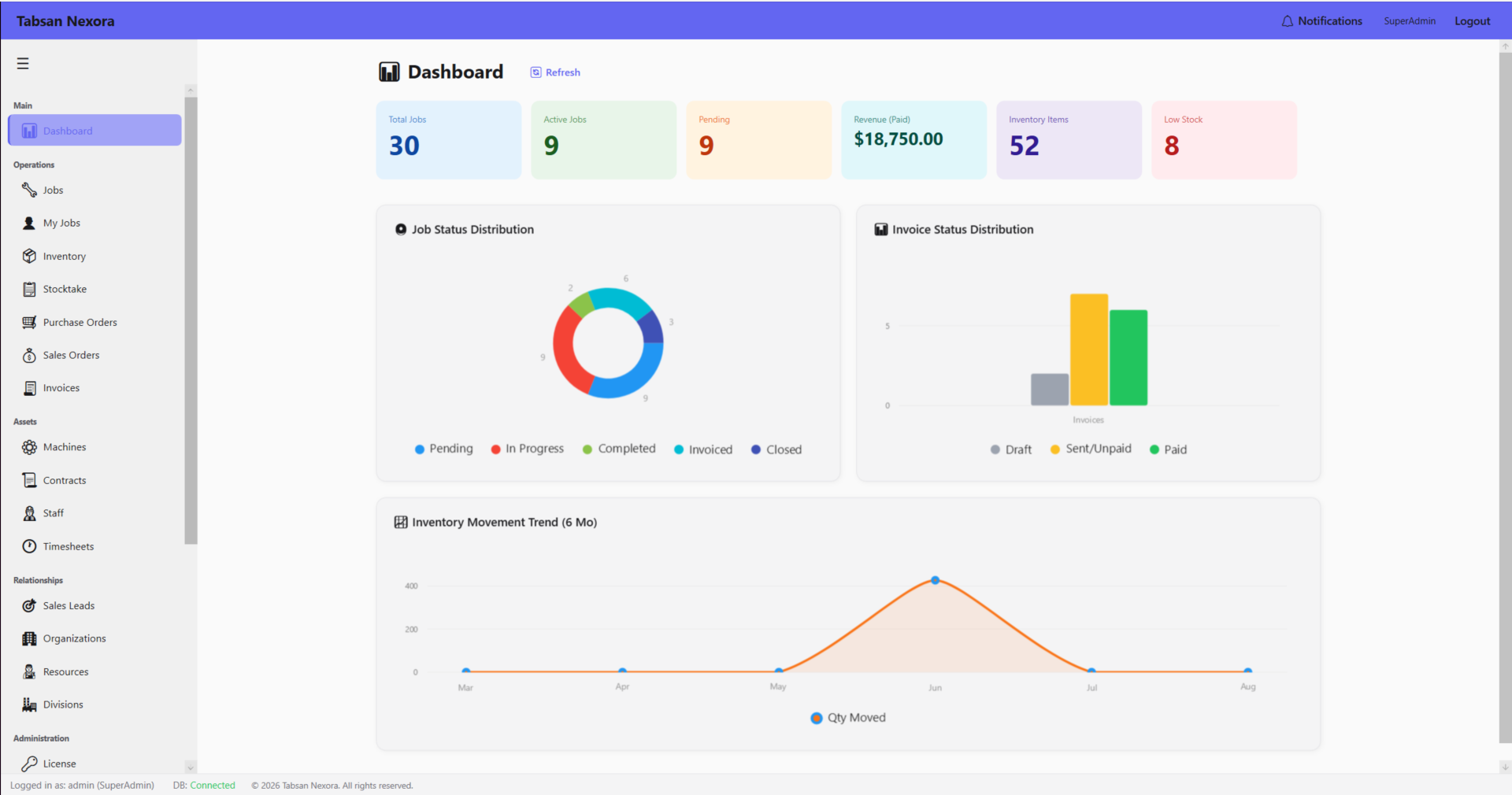Click the My Jobs person icon
The height and width of the screenshot is (795, 1512).
tap(29, 223)
